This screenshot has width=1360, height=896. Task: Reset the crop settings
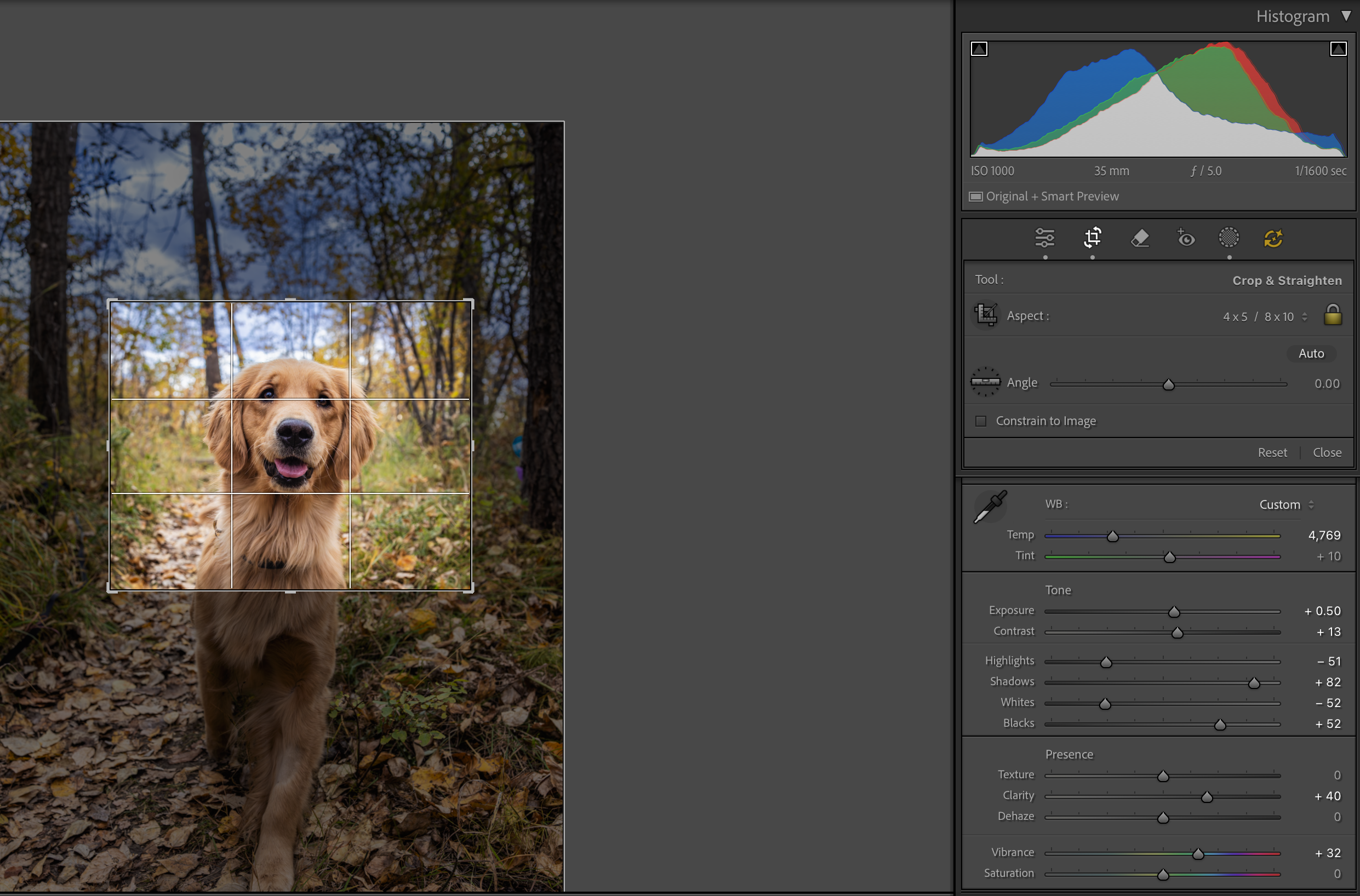click(x=1272, y=452)
